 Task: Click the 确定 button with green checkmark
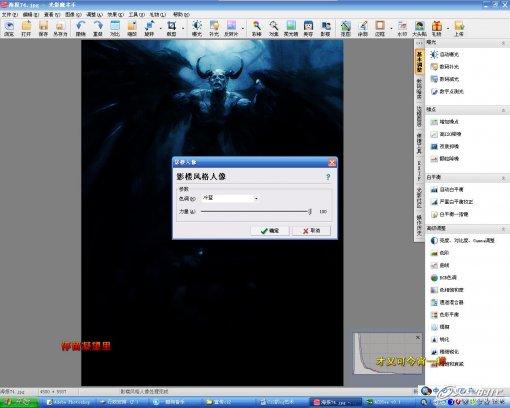(x=270, y=231)
